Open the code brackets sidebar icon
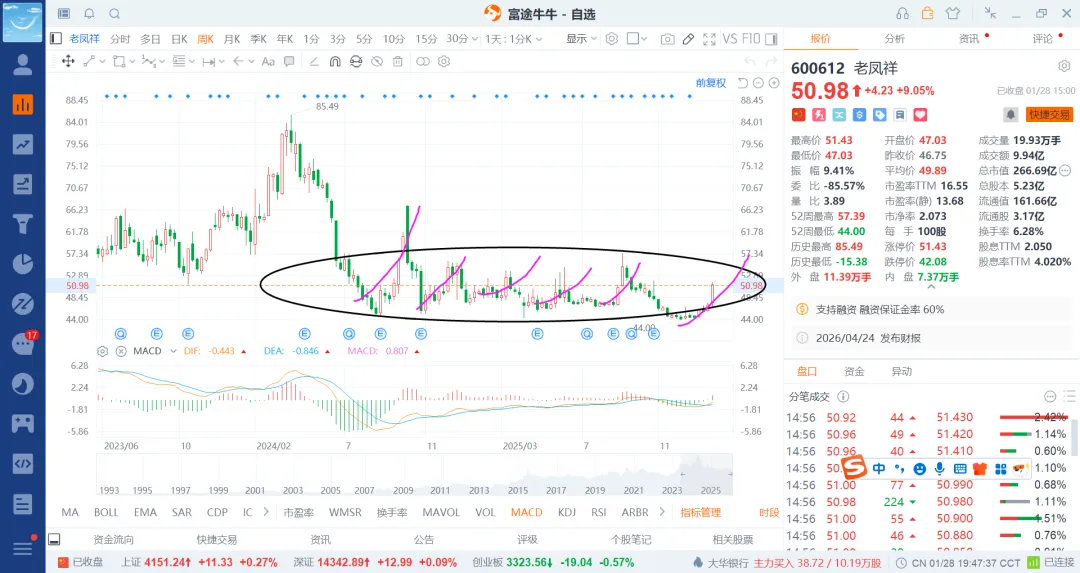 click(23, 463)
